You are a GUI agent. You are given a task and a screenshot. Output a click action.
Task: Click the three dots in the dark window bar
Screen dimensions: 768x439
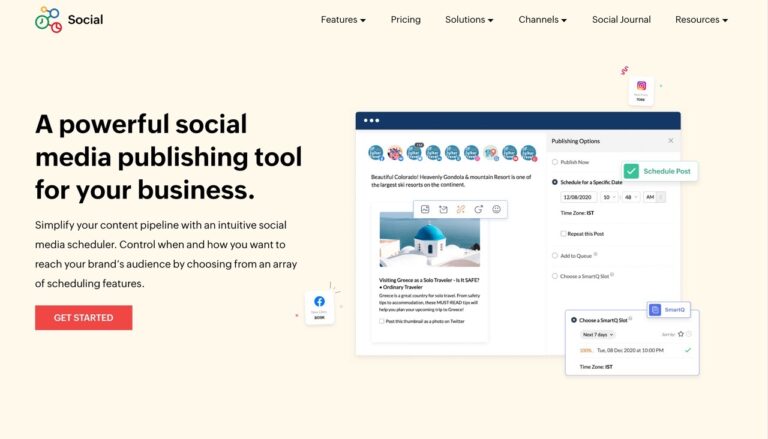click(x=371, y=121)
